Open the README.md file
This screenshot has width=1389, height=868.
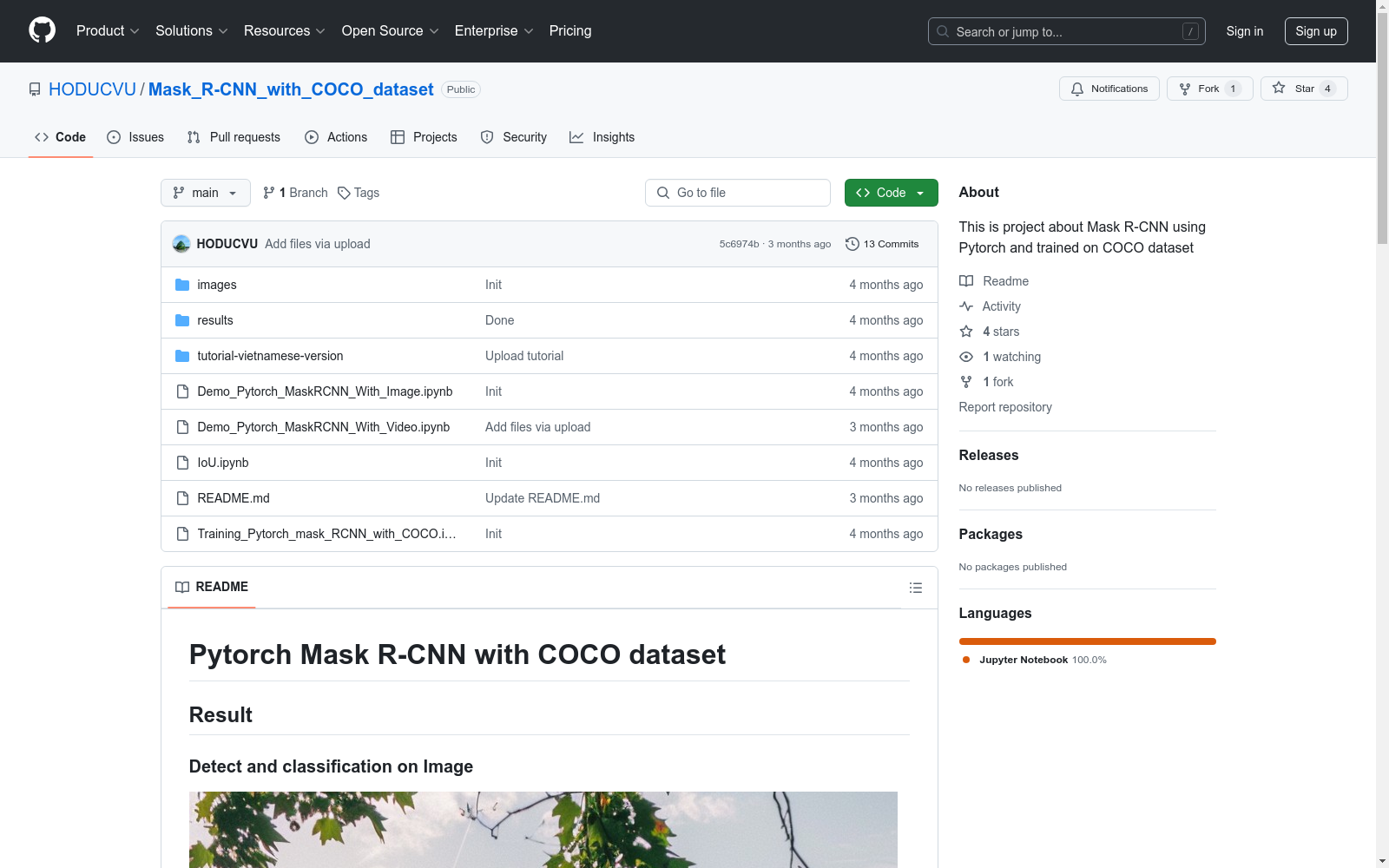point(233,498)
